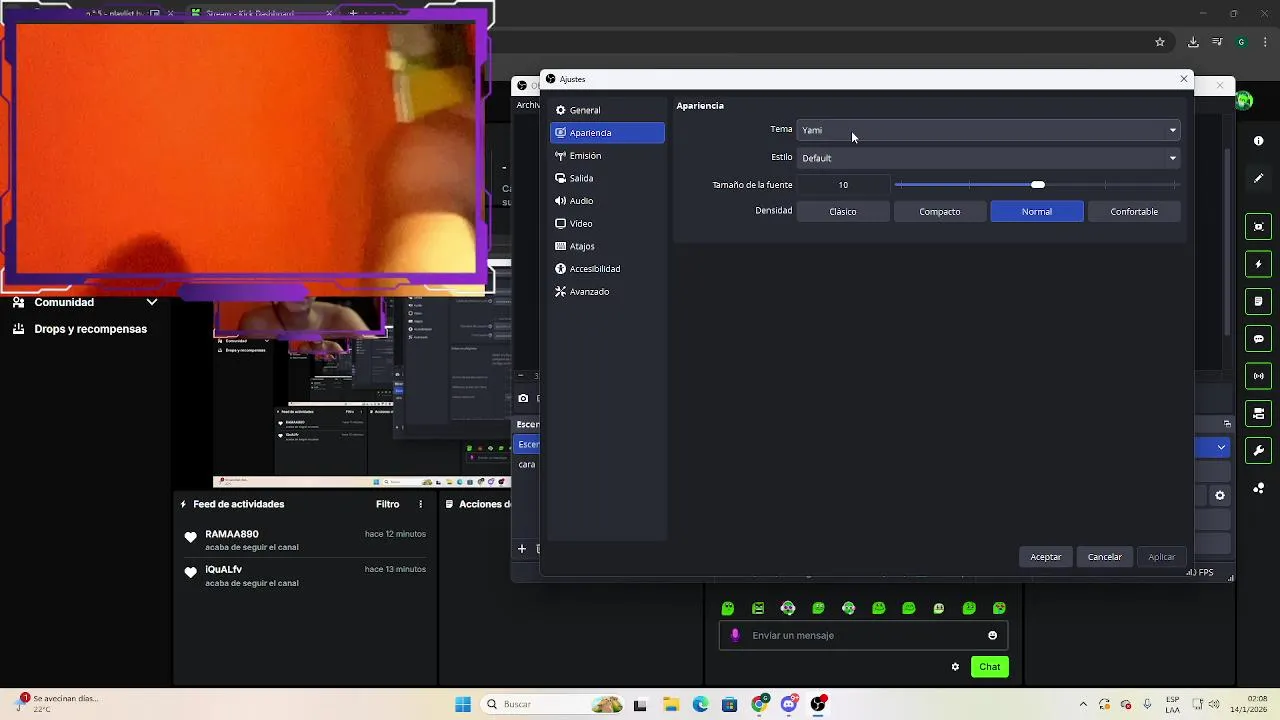Click the lightning bolt icon in right sidebar

coord(1258,264)
